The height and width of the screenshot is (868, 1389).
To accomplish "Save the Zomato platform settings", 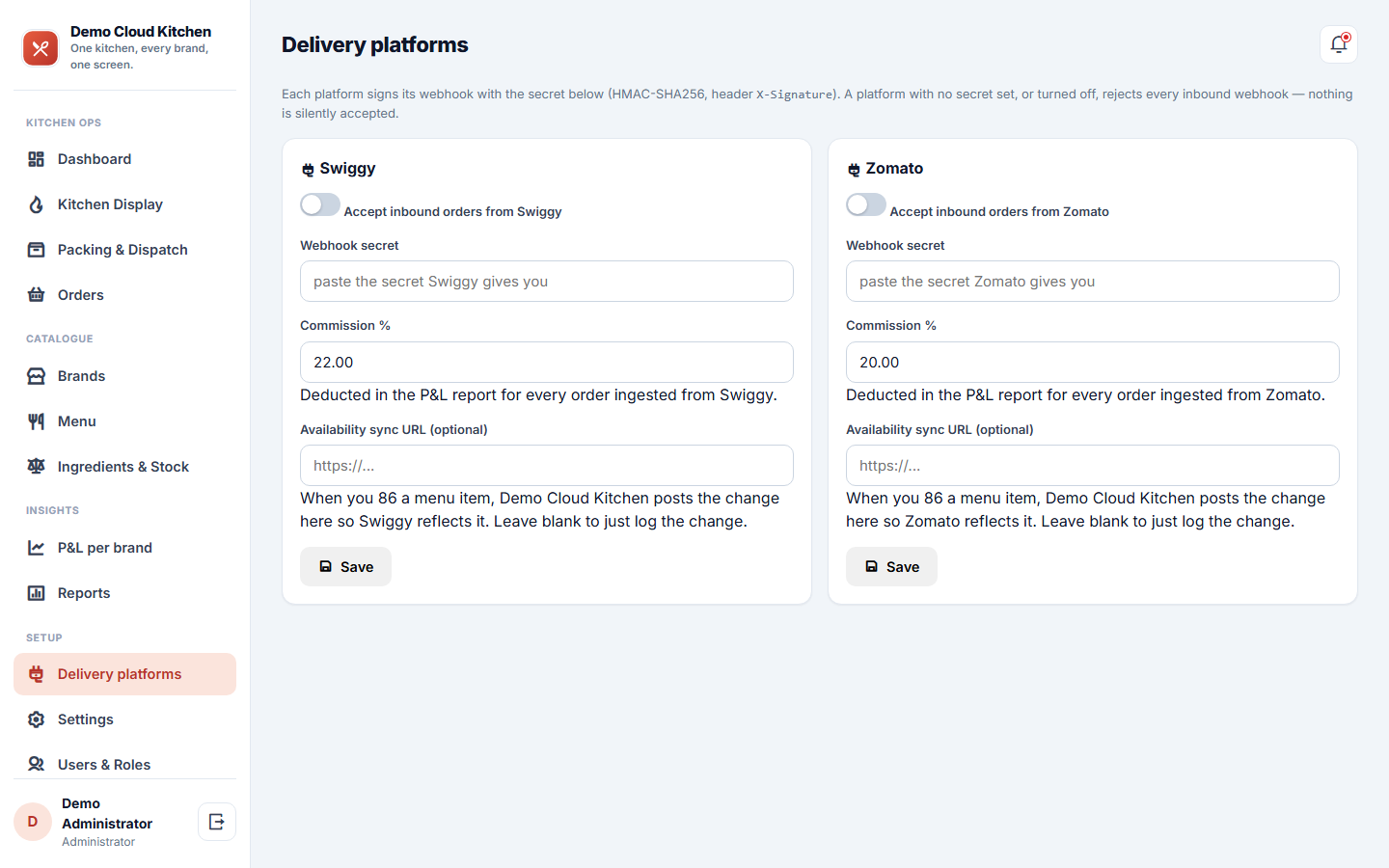I will (891, 567).
